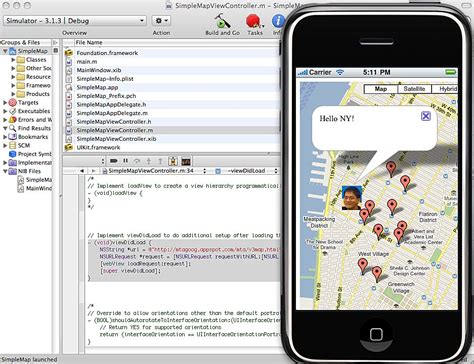Open the console icon in debugger bar
474x364 pixels.
(186, 161)
